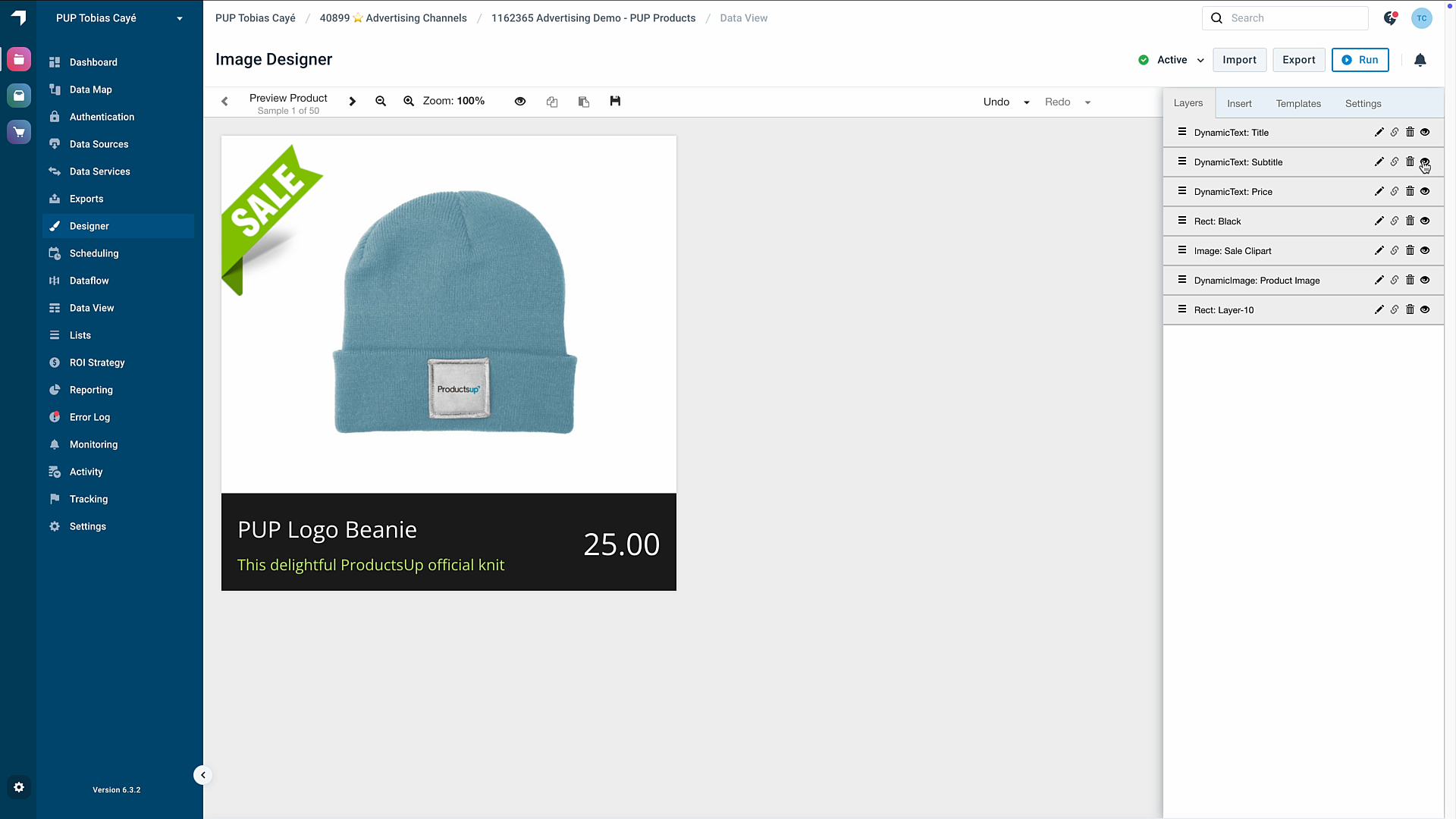
Task: Zoom in on the canvas
Action: [x=409, y=101]
